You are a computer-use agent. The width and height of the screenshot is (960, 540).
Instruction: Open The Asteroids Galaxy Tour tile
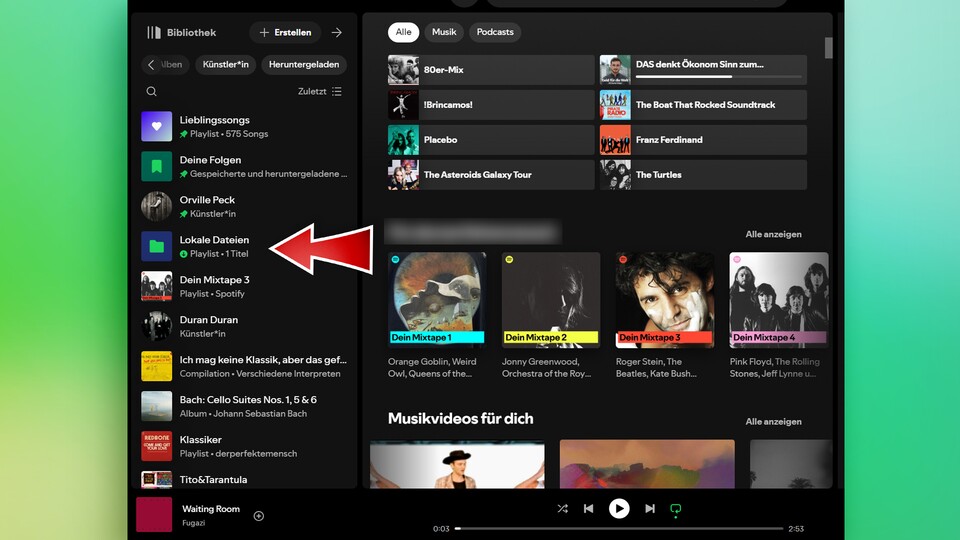click(491, 174)
